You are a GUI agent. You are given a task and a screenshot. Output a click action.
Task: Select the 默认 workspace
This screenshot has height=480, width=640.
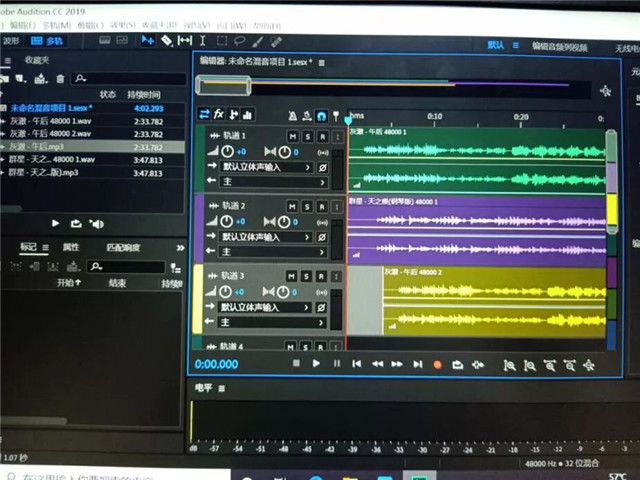pos(496,45)
